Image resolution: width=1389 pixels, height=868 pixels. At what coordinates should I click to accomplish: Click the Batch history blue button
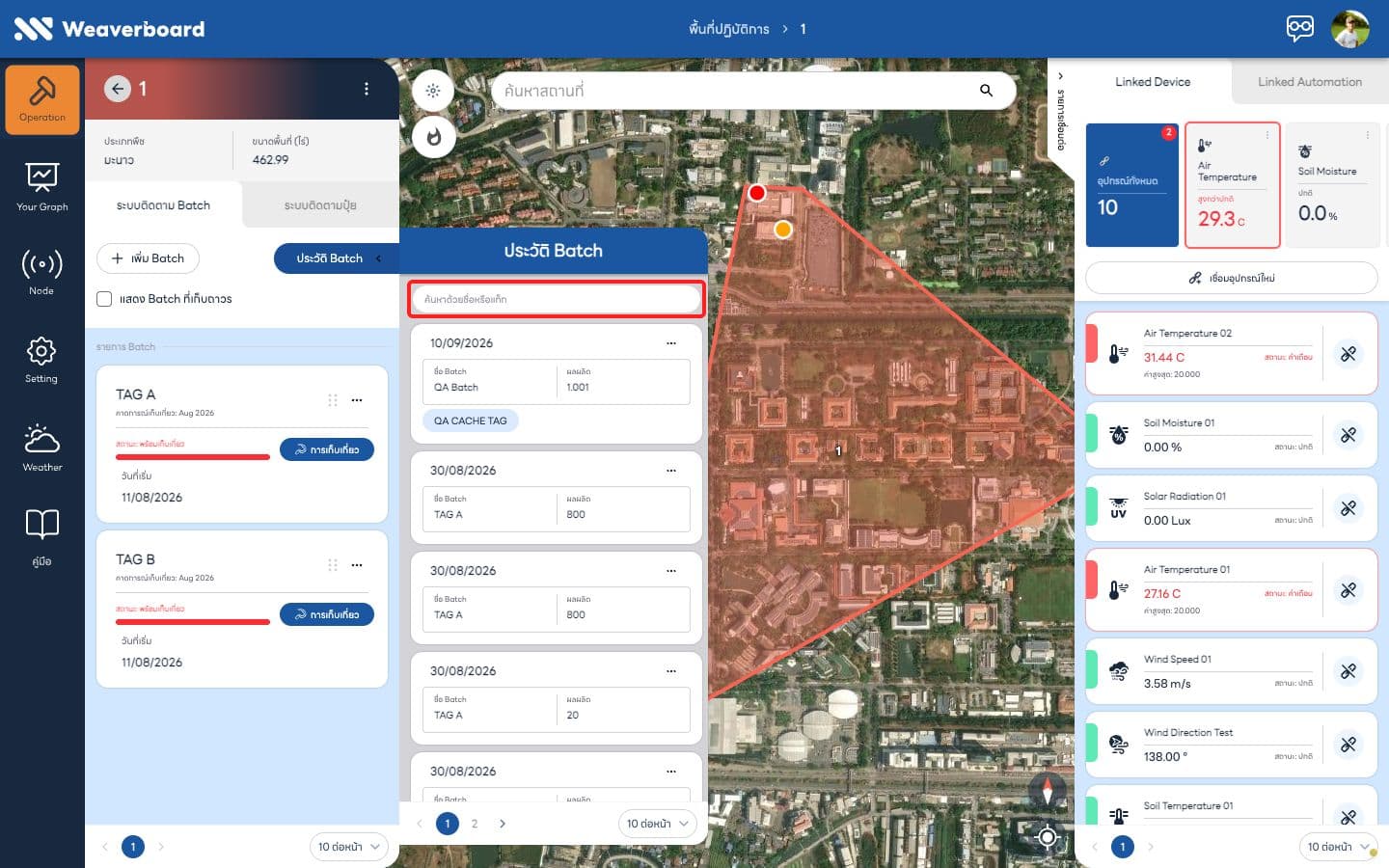[x=336, y=258]
